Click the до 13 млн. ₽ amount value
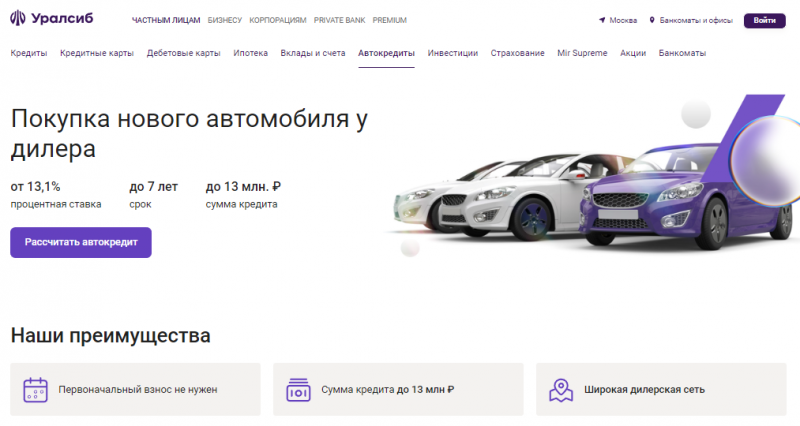The height and width of the screenshot is (426, 800). click(x=243, y=187)
